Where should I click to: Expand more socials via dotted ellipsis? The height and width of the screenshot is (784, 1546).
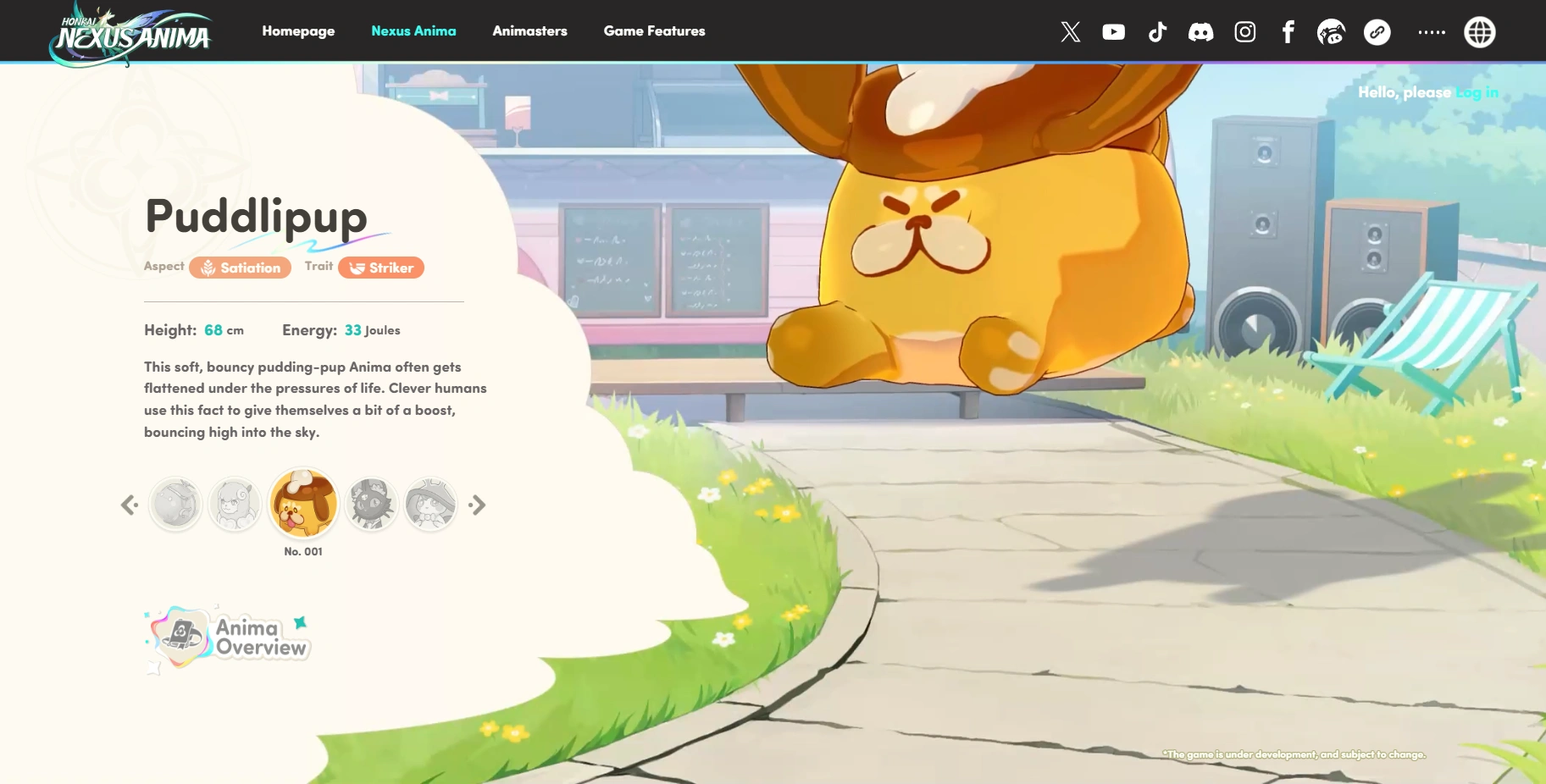1432,32
